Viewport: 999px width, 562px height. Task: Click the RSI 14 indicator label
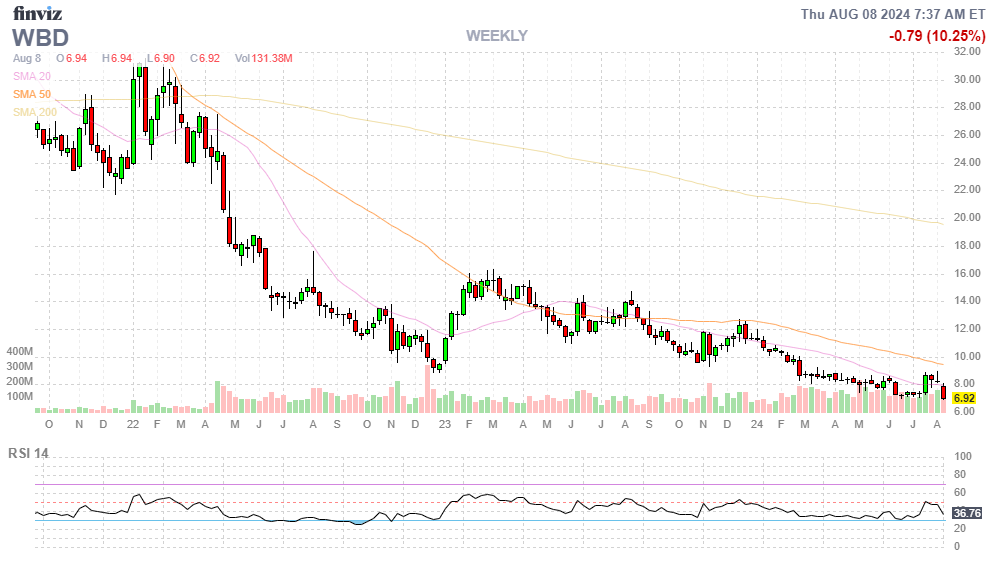(28, 454)
